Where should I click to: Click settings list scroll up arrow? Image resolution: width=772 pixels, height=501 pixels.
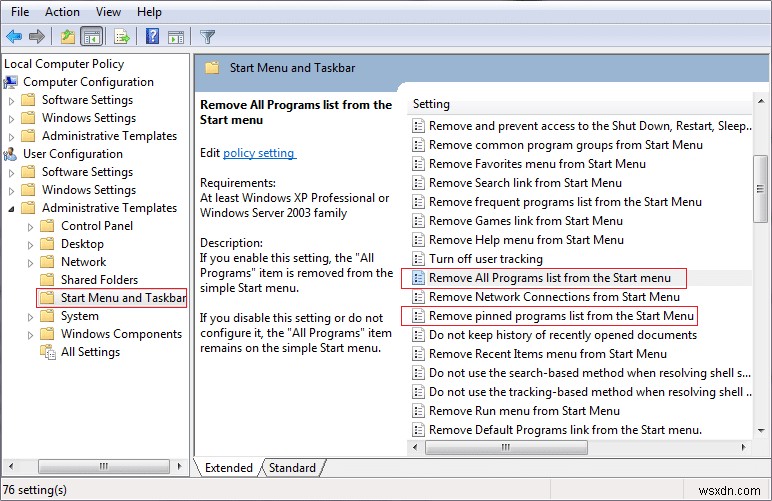[x=761, y=101]
